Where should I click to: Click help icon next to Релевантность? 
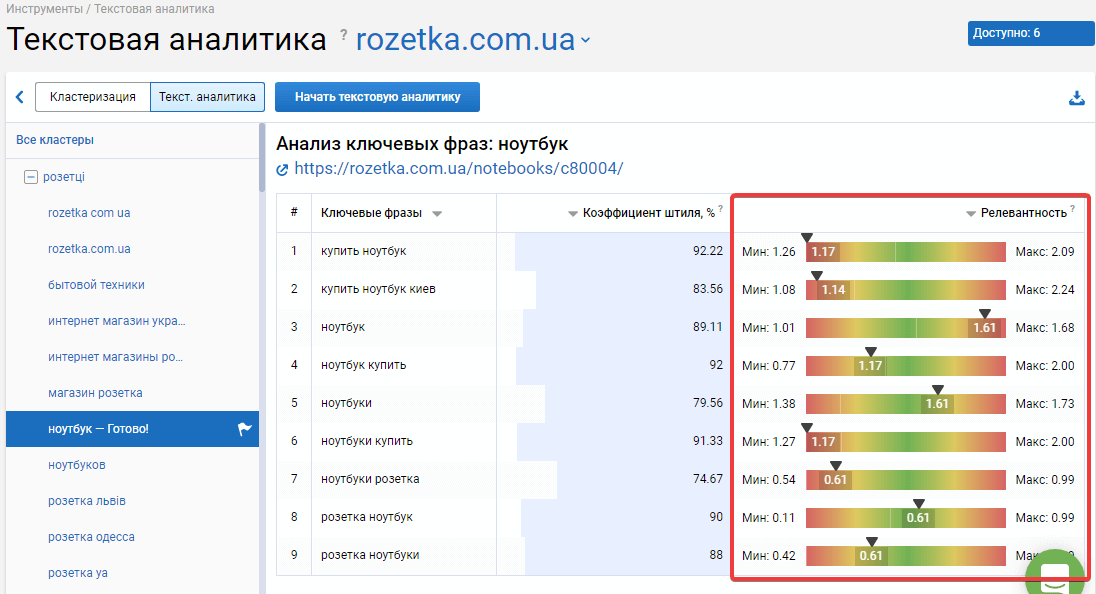click(1072, 208)
